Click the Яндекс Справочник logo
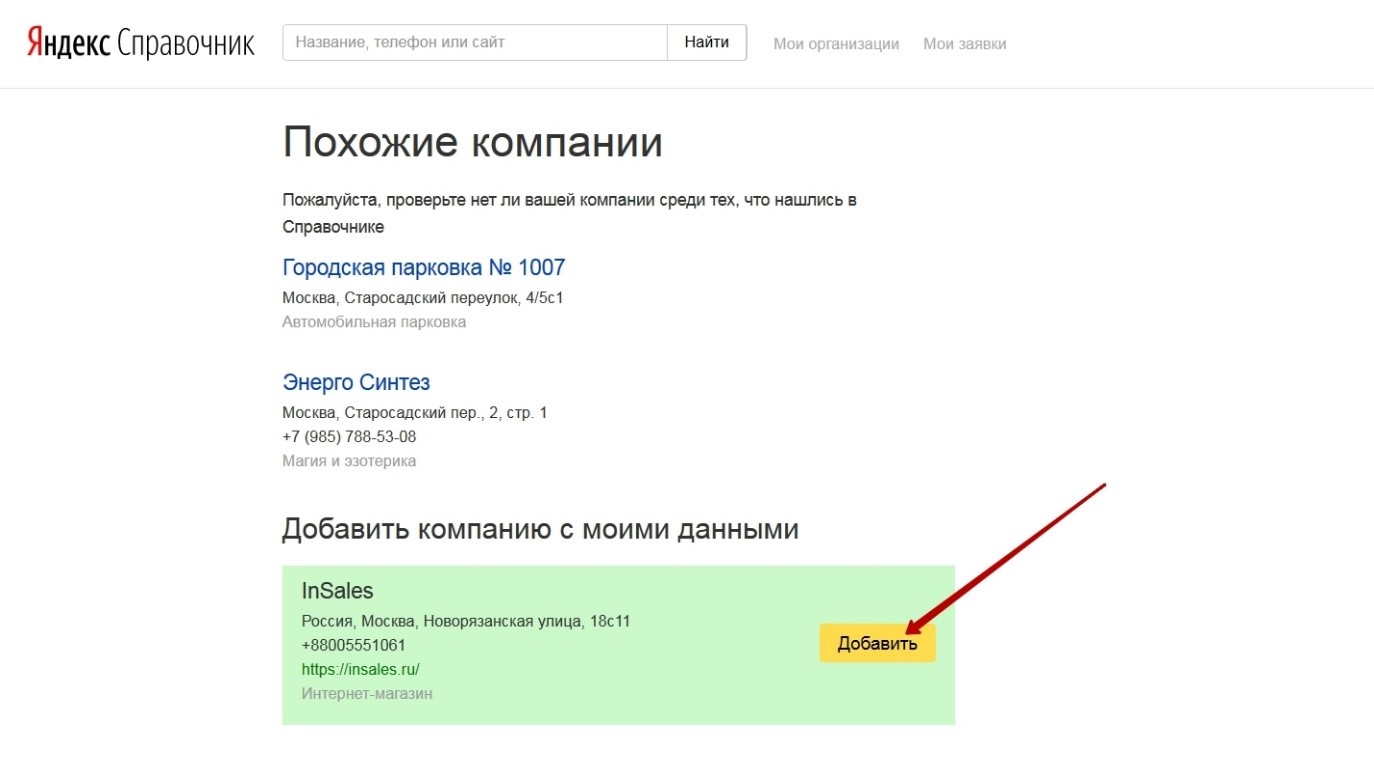Image resolution: width=1374 pixels, height=779 pixels. tap(140, 44)
